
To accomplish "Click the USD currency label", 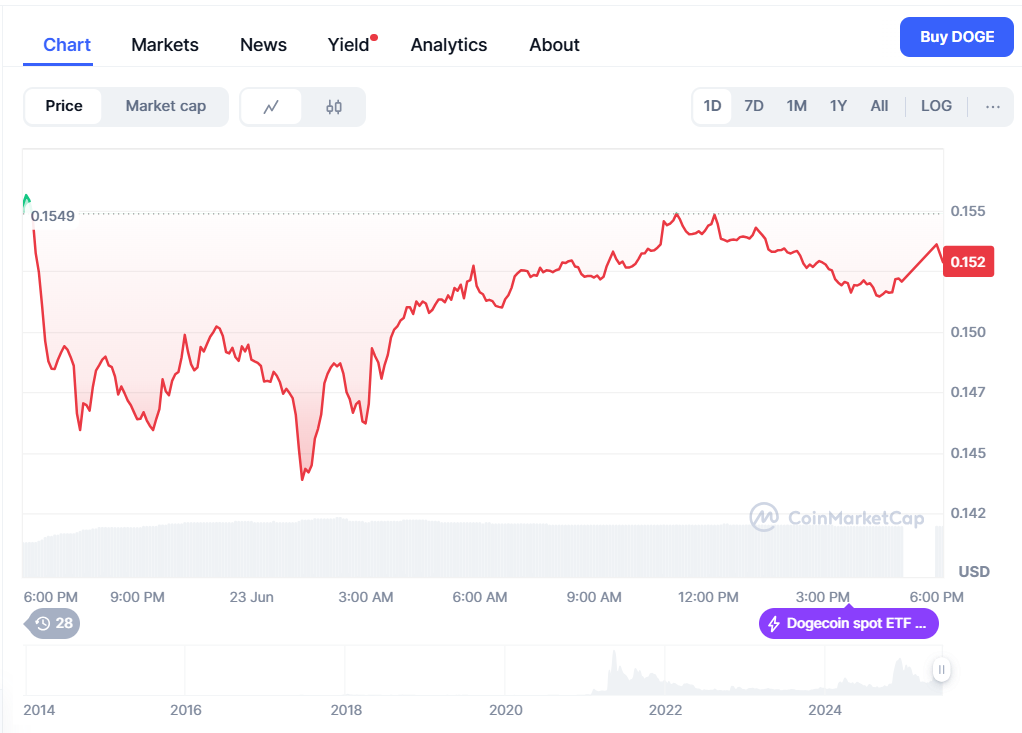I will [974, 572].
